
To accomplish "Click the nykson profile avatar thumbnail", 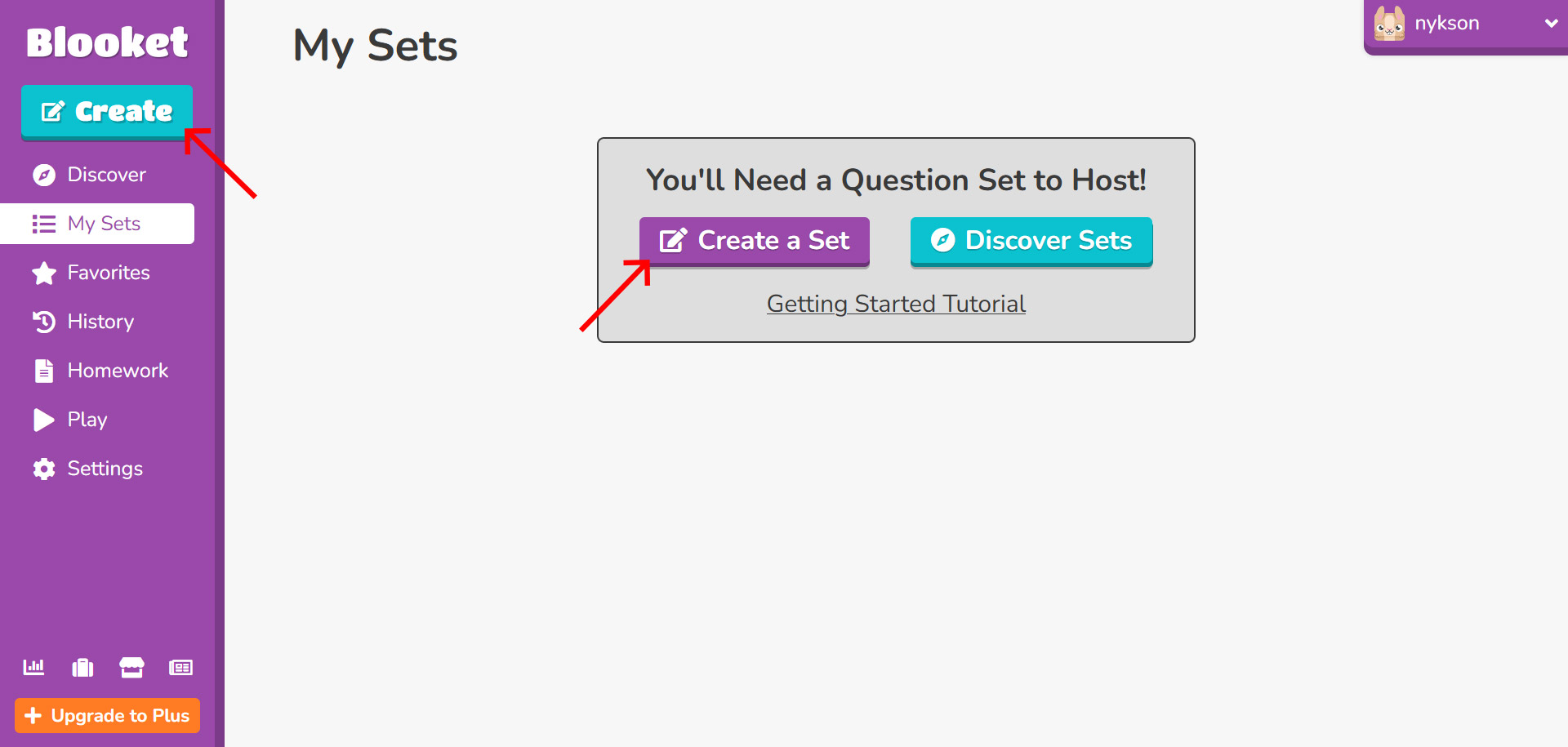I will pos(1388,23).
